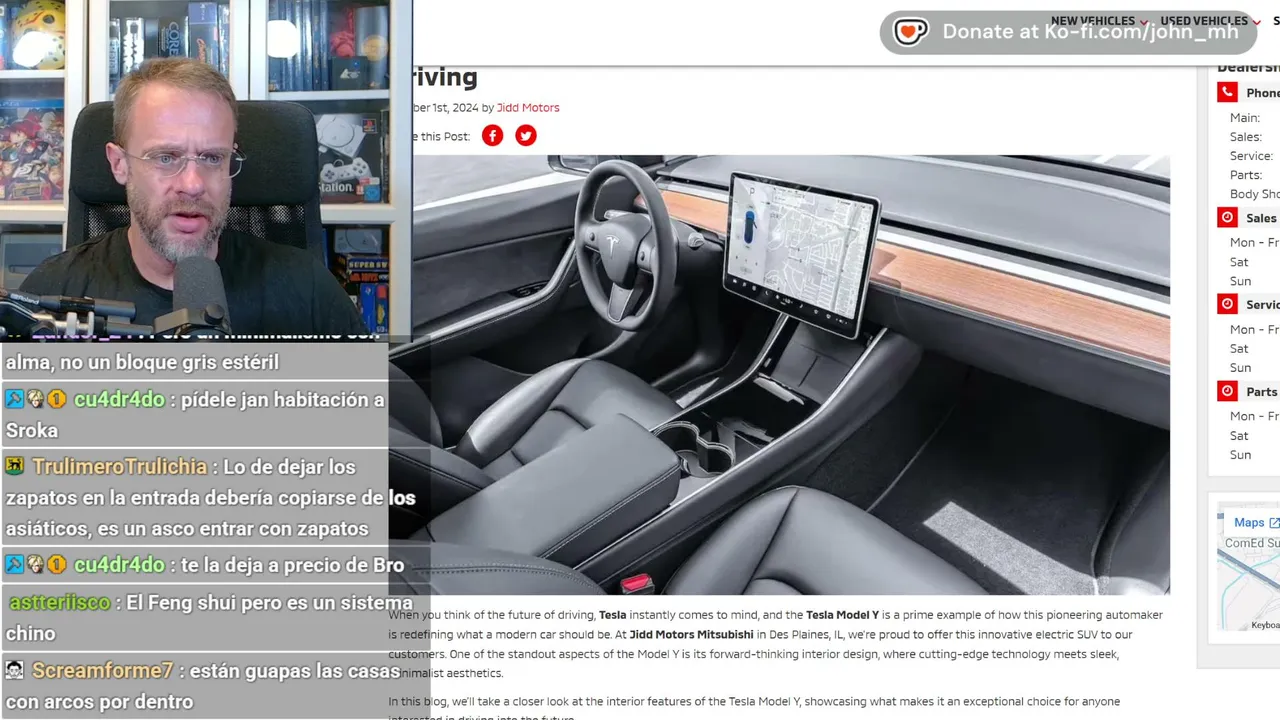Click the blue badge before 'pídele jan habitación' message

click(x=14, y=399)
